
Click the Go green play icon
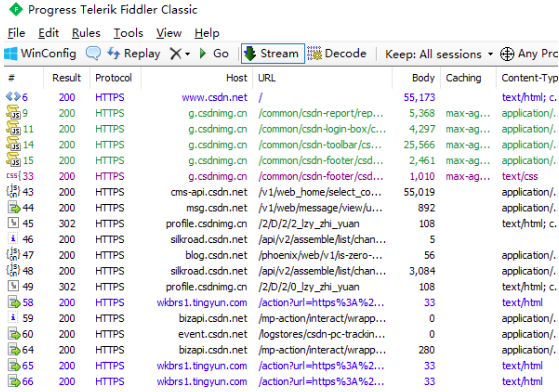coord(203,53)
